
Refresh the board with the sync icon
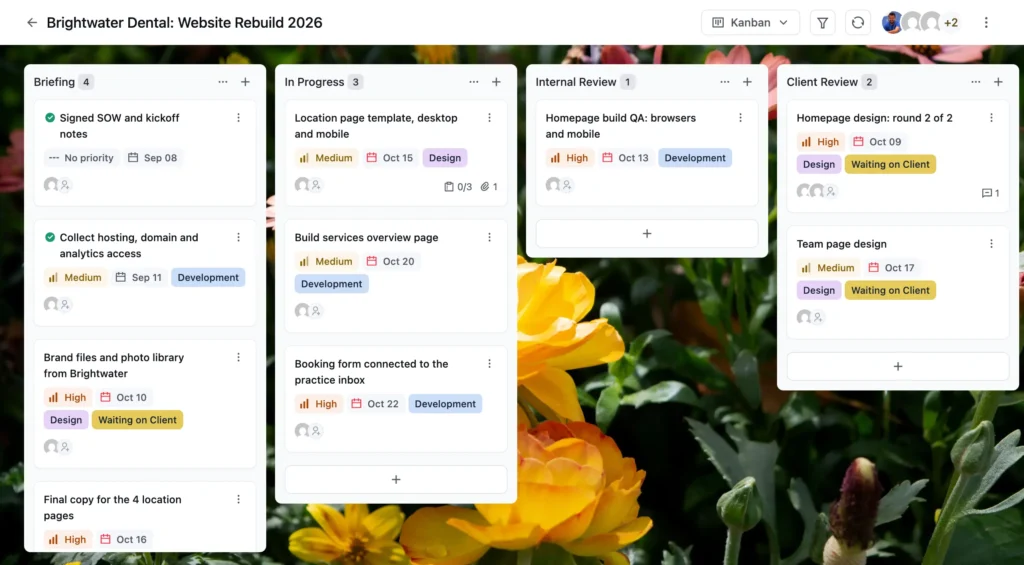coord(857,23)
